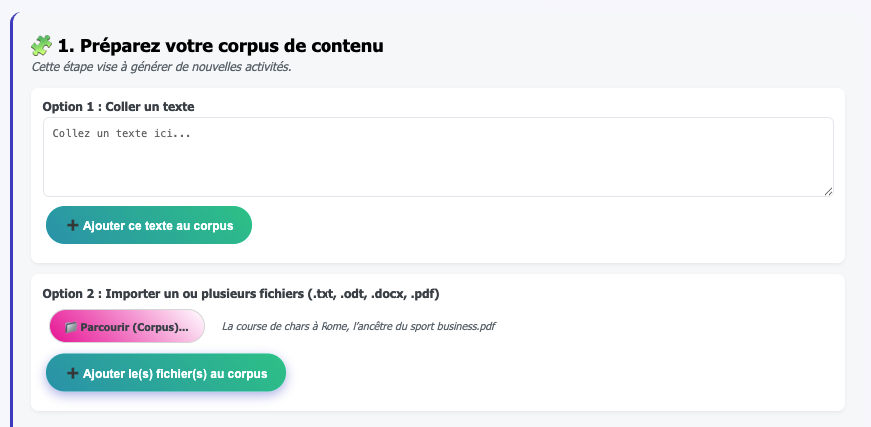Open the 'Parcourir (Corpus)...' file browser
The height and width of the screenshot is (427, 871).
click(126, 327)
